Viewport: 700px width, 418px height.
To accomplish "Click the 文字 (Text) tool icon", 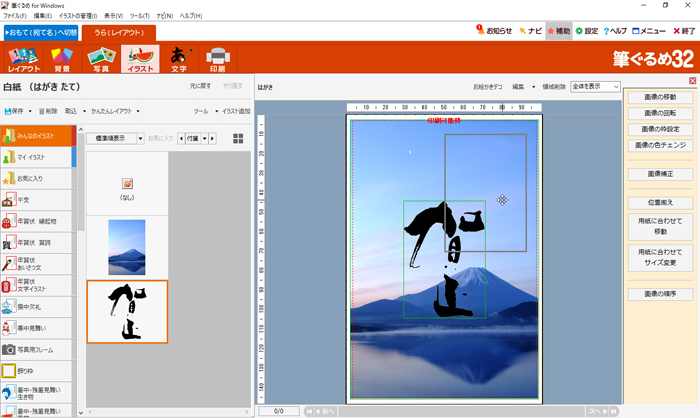I will pos(179,59).
